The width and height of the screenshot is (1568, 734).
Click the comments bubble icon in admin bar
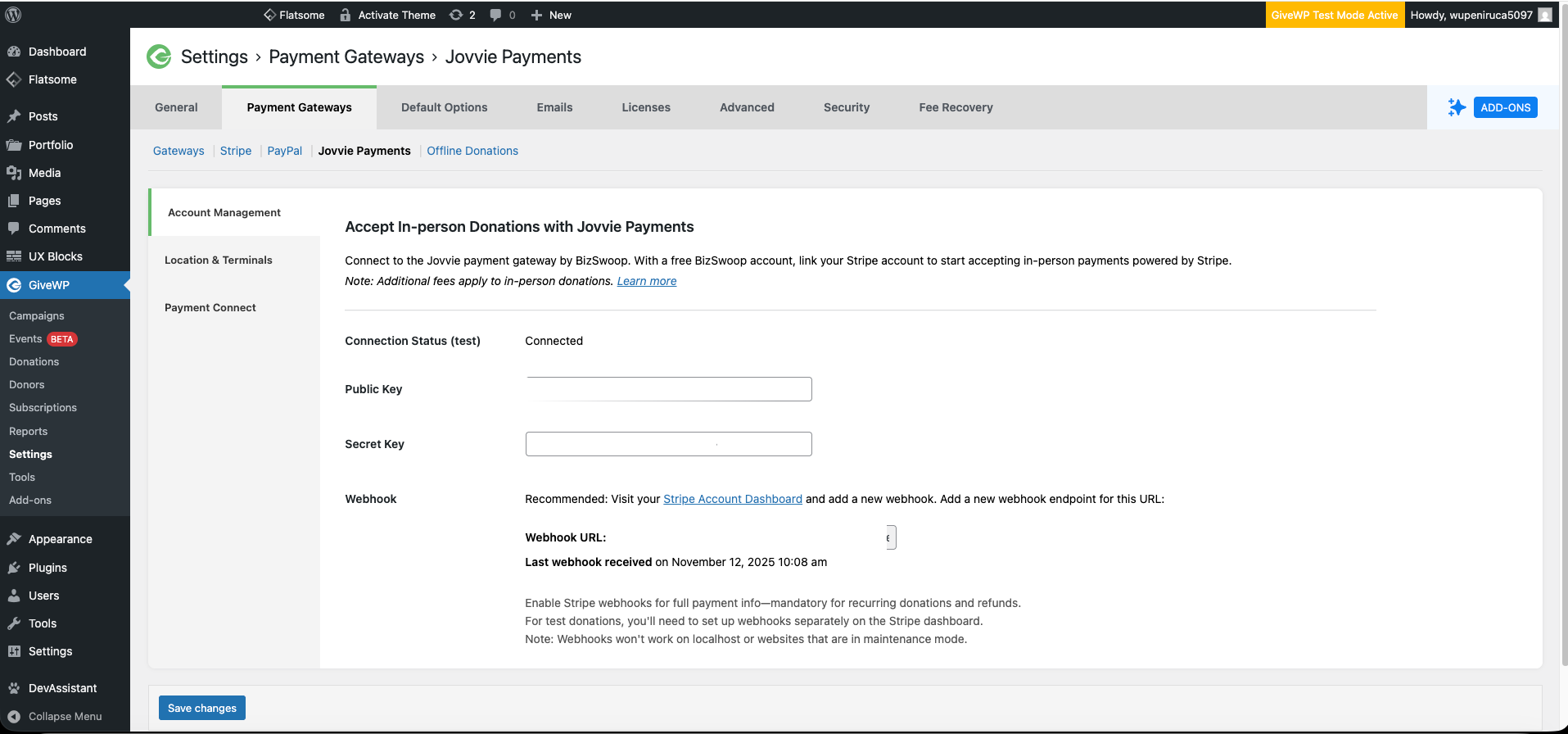pos(495,15)
